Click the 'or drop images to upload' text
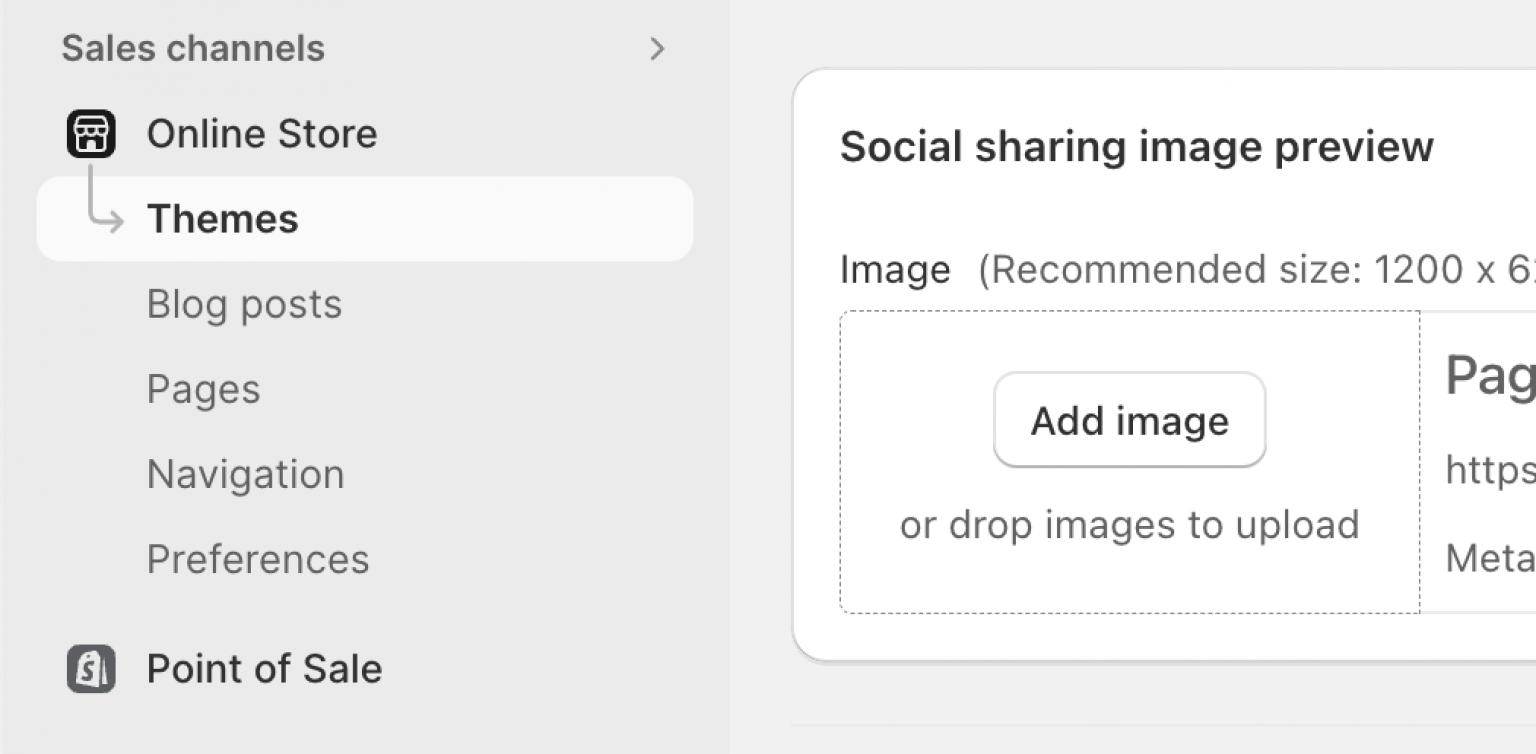The width and height of the screenshot is (1536, 754). [x=1129, y=525]
